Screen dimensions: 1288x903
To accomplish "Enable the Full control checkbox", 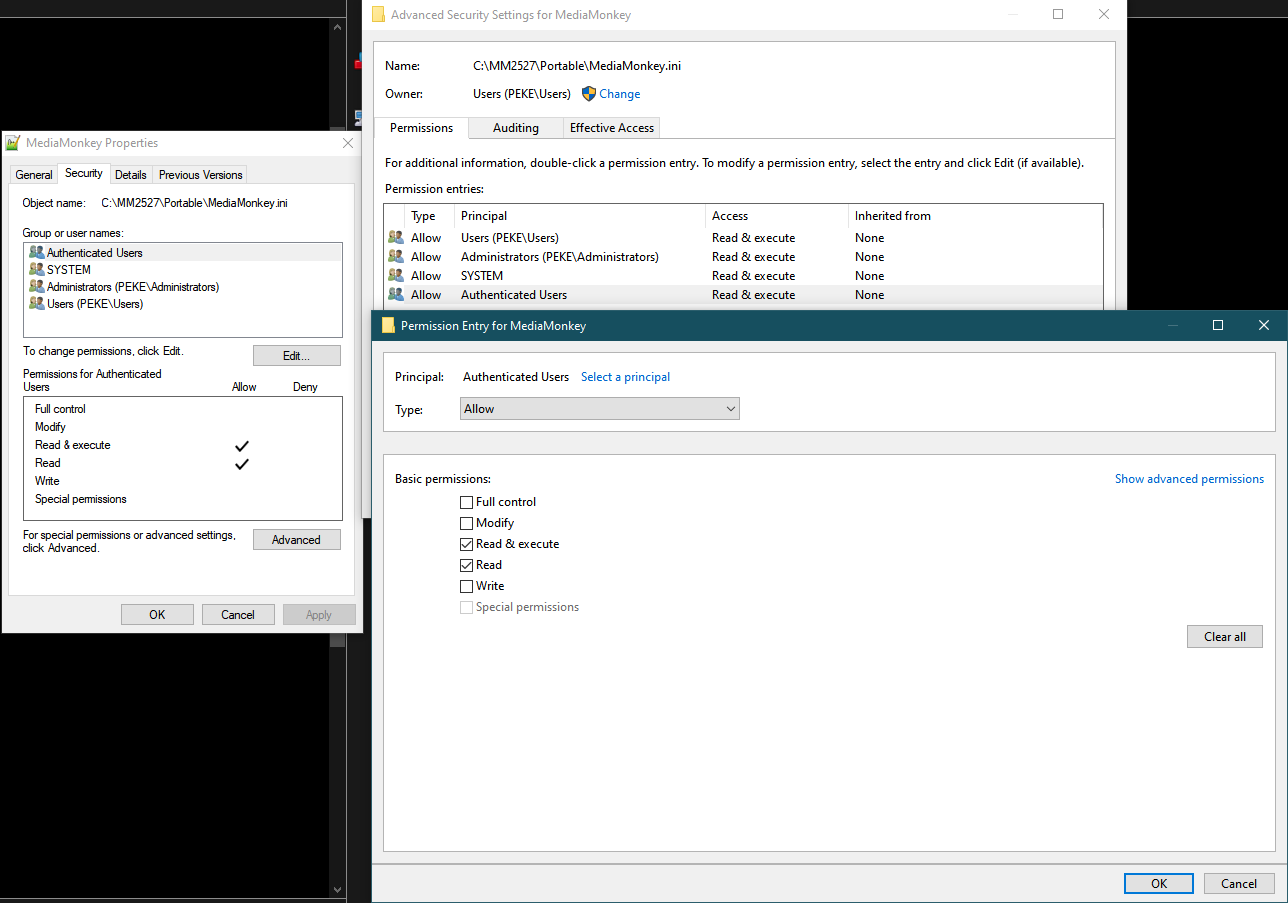I will (x=466, y=502).
